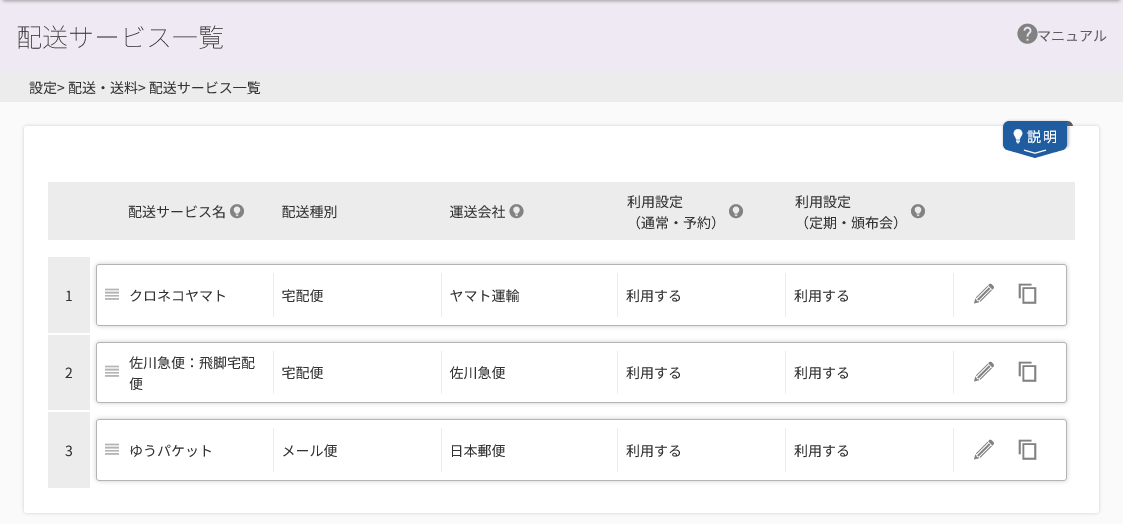Copy the 佐川急便：飛脚宅配便 service

point(1028,372)
